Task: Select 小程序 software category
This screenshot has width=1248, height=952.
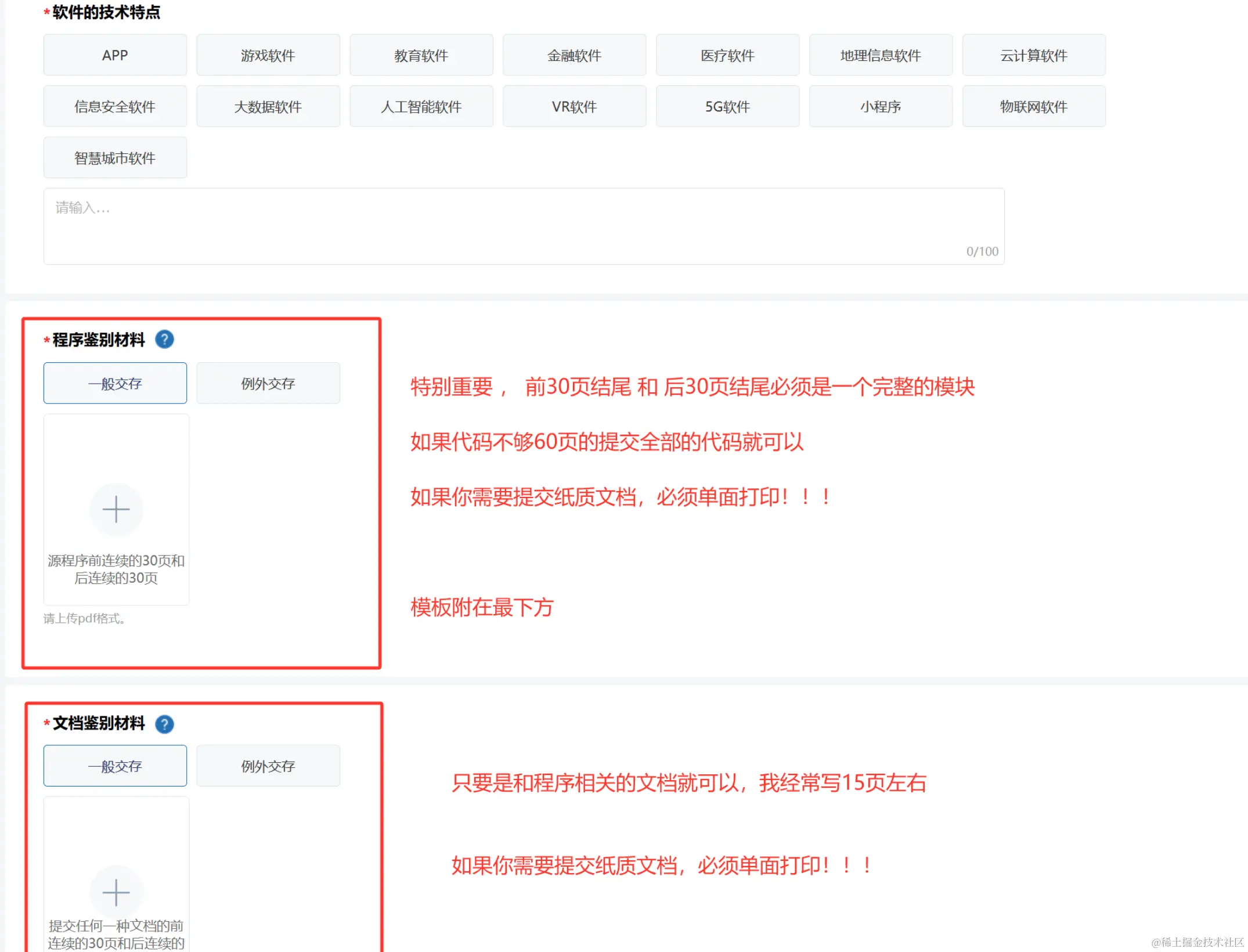Action: coord(880,106)
